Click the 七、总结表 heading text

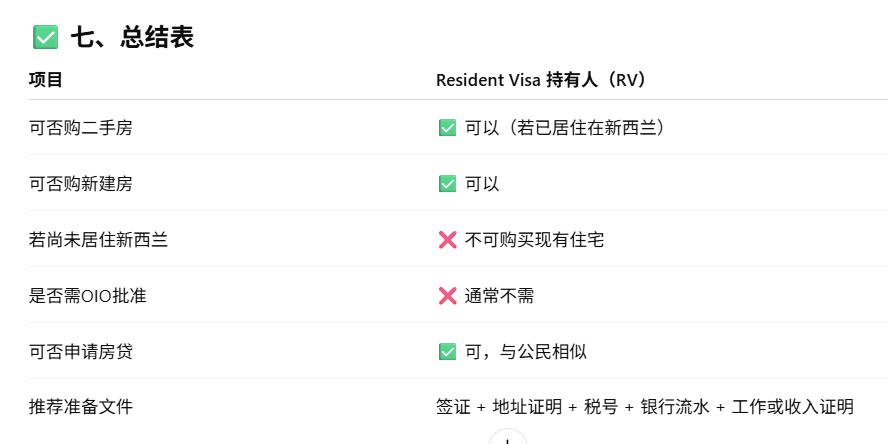pos(131,38)
